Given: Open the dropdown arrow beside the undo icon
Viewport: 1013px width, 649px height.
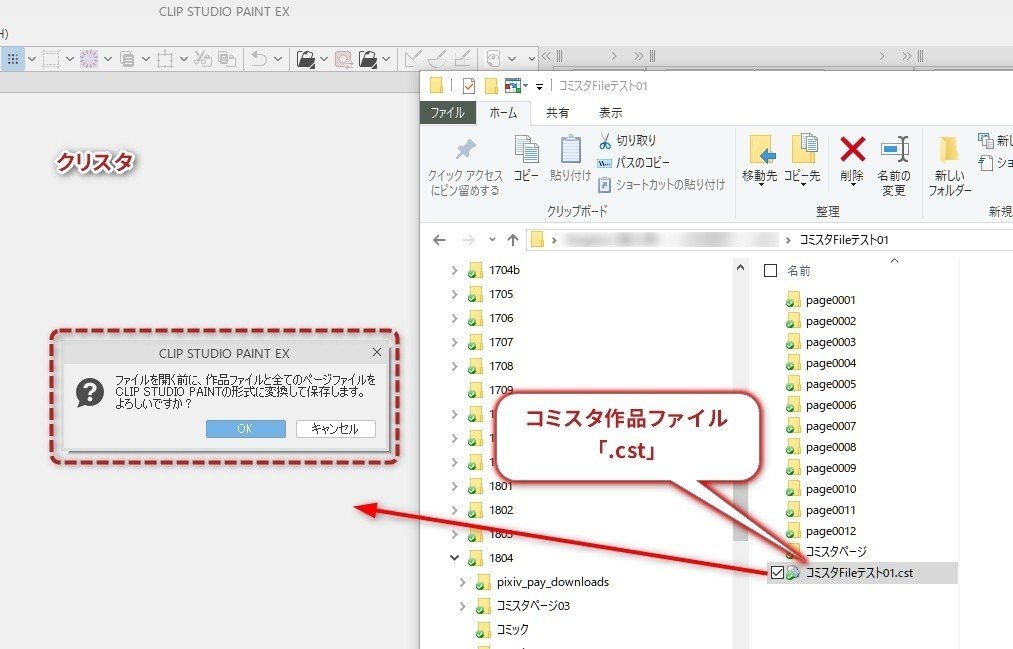Looking at the screenshot, I should [x=278, y=59].
